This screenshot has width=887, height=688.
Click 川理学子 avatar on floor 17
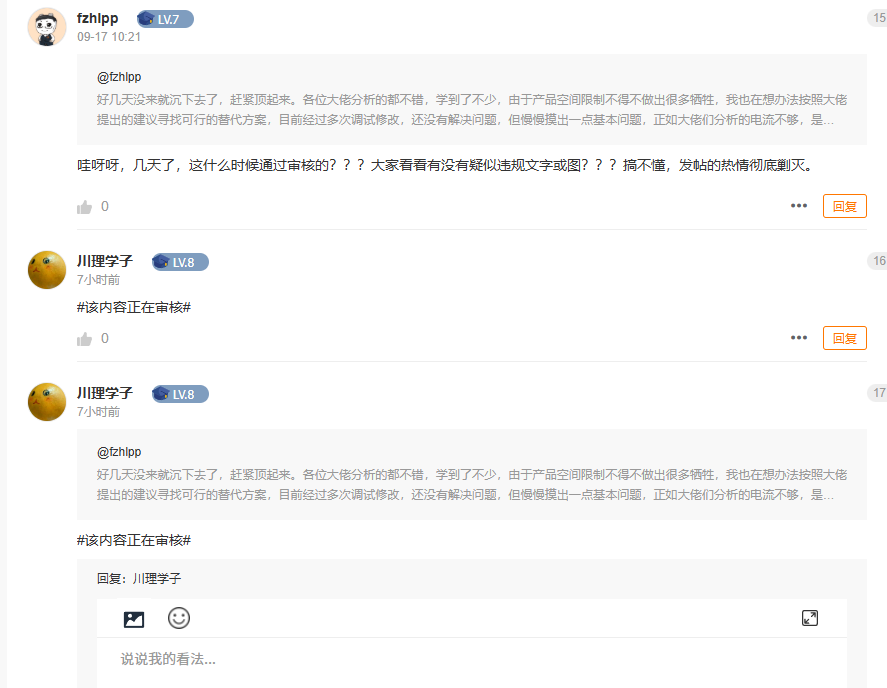coord(46,402)
